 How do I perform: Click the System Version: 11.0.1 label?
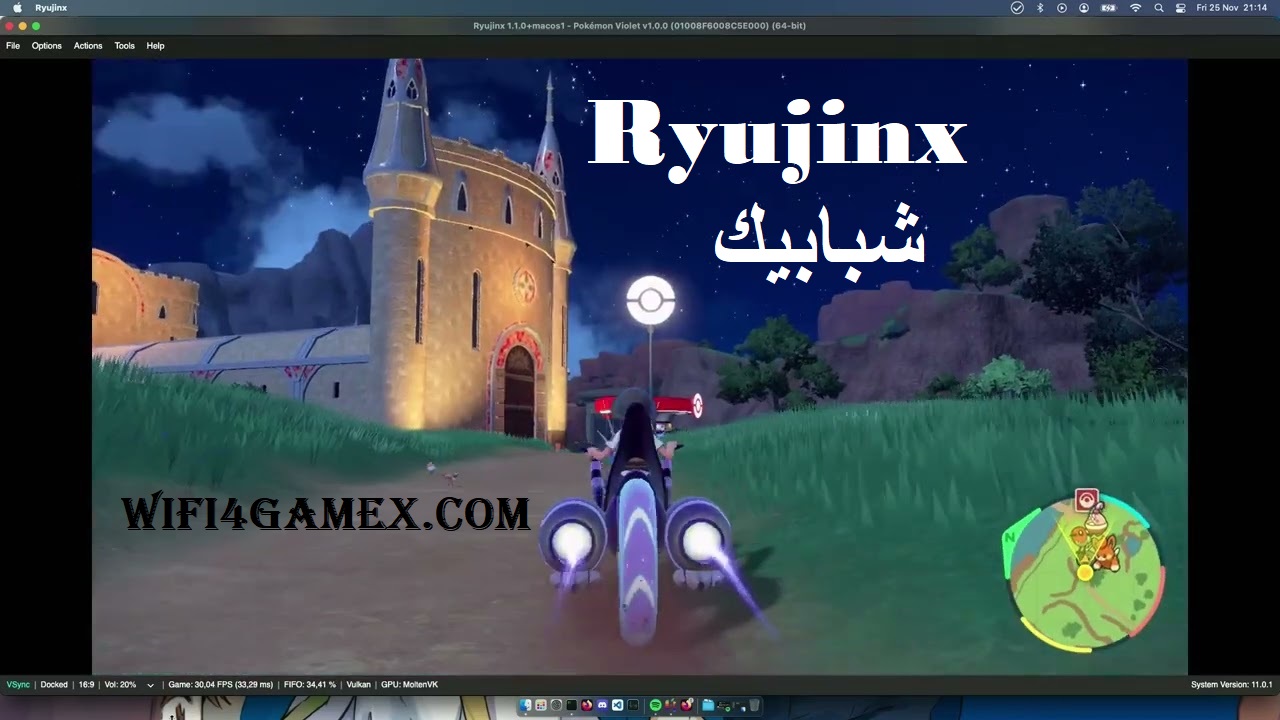pos(1231,685)
